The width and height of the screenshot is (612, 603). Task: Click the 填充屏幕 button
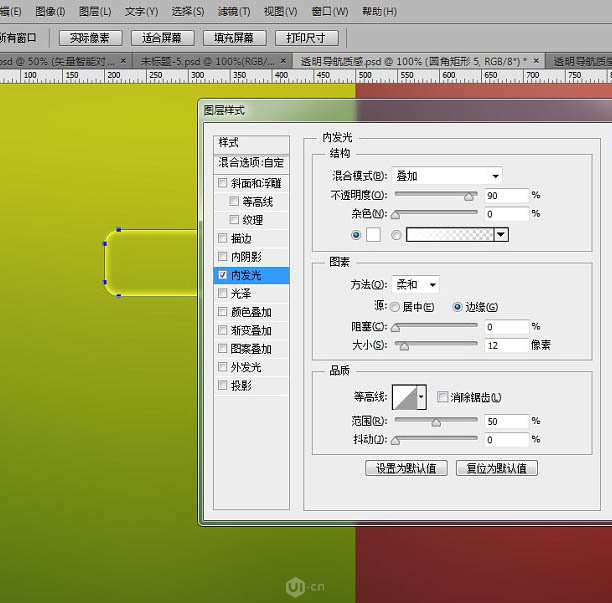[234, 38]
